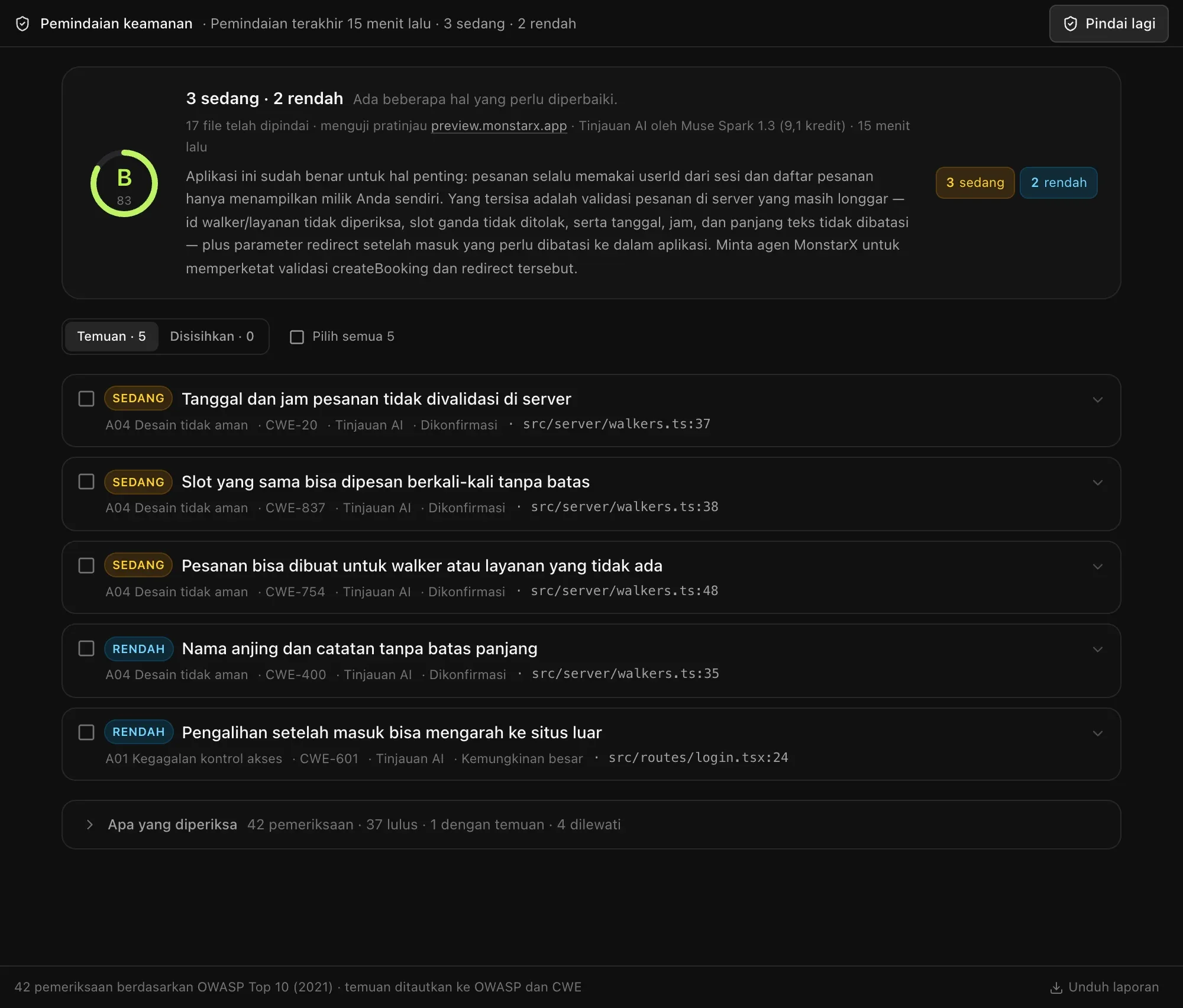Switch to the Disisihkan · 0 tab
This screenshot has width=1183, height=1008.
point(212,337)
